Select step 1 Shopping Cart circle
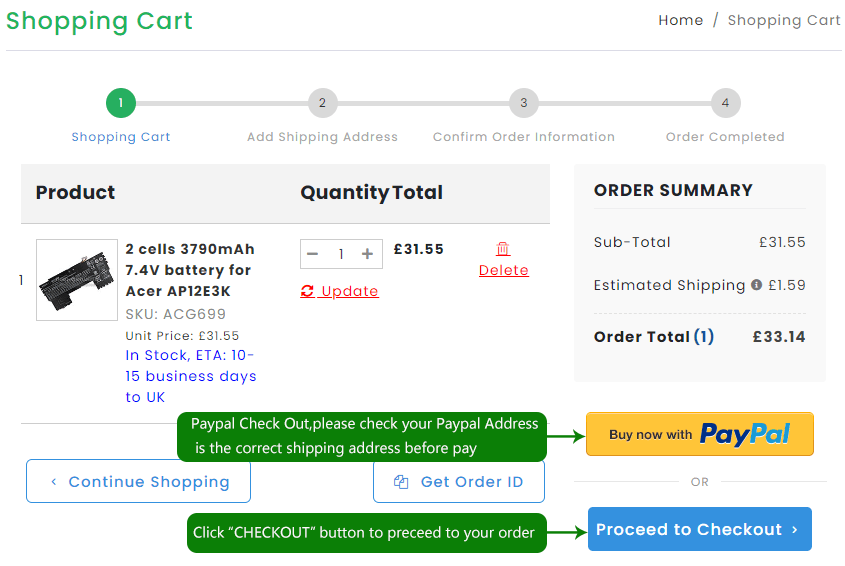The height and width of the screenshot is (566, 845). point(121,102)
